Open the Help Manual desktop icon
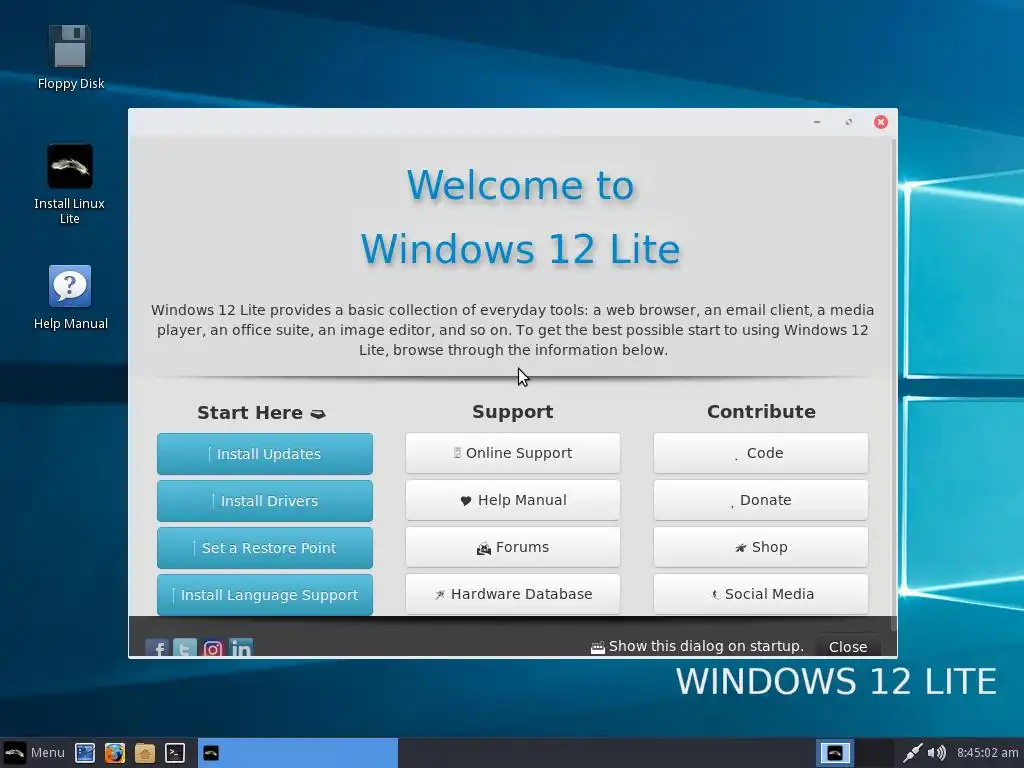Viewport: 1024px width, 768px height. point(70,297)
